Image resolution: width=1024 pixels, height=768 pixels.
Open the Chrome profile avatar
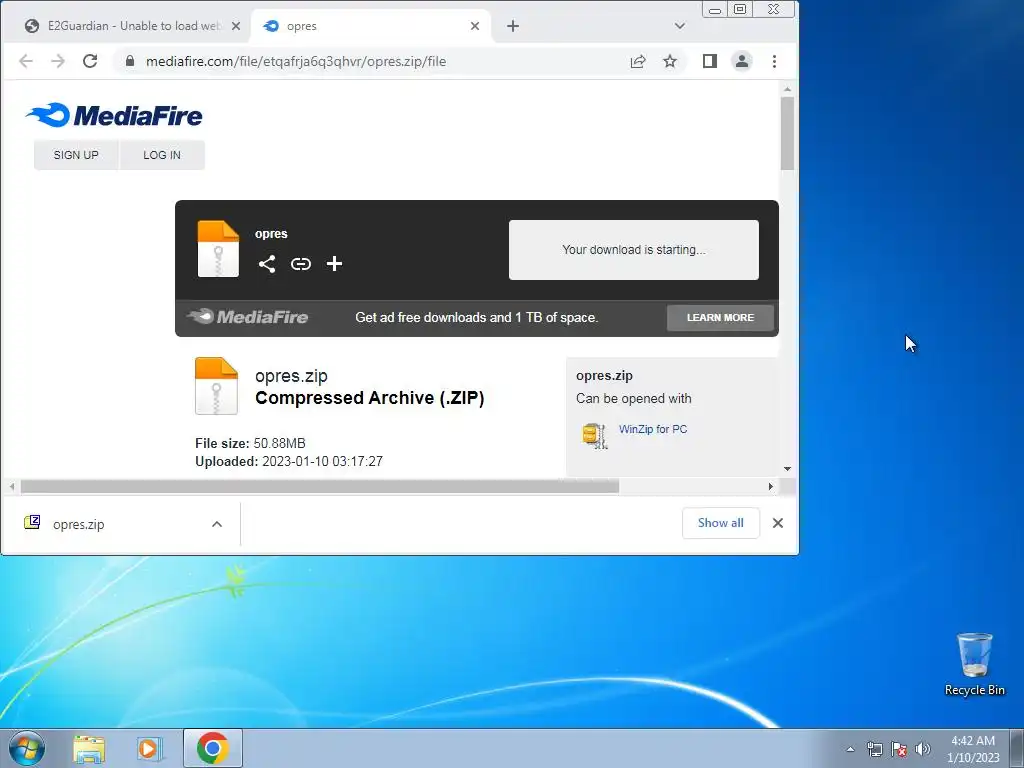(742, 61)
